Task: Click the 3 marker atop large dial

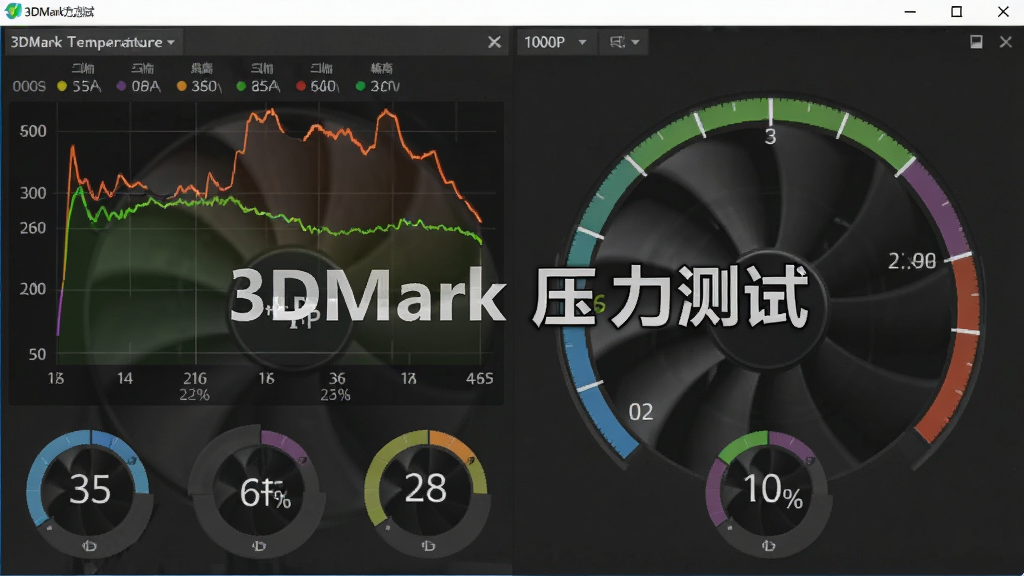Action: pos(771,136)
